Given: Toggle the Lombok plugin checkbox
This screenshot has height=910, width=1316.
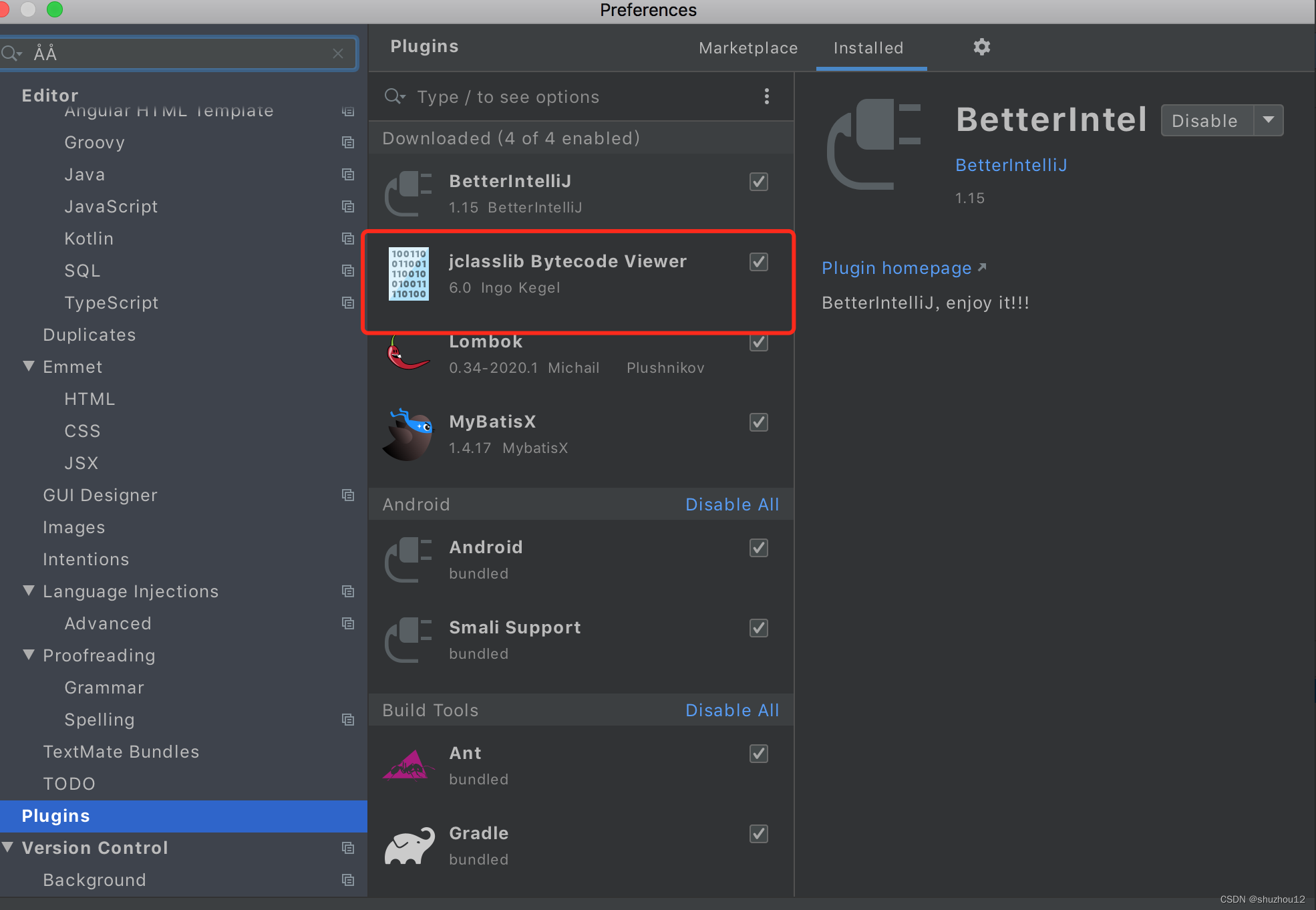Looking at the screenshot, I should point(759,342).
